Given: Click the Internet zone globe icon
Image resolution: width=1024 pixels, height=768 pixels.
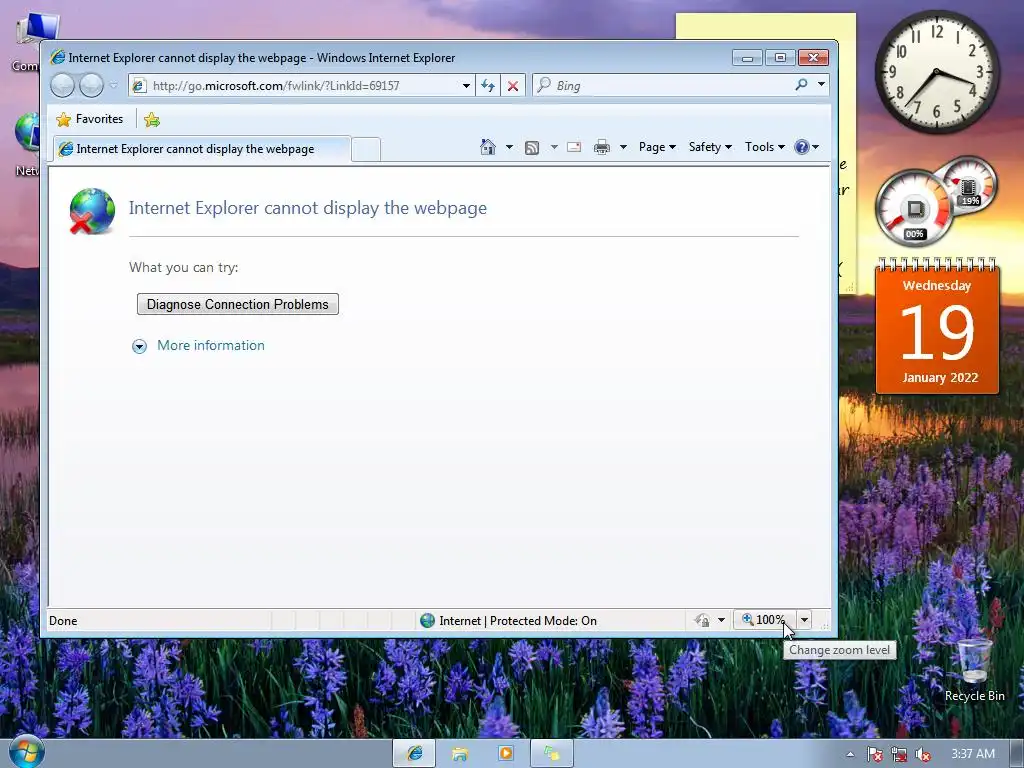Looking at the screenshot, I should [428, 620].
